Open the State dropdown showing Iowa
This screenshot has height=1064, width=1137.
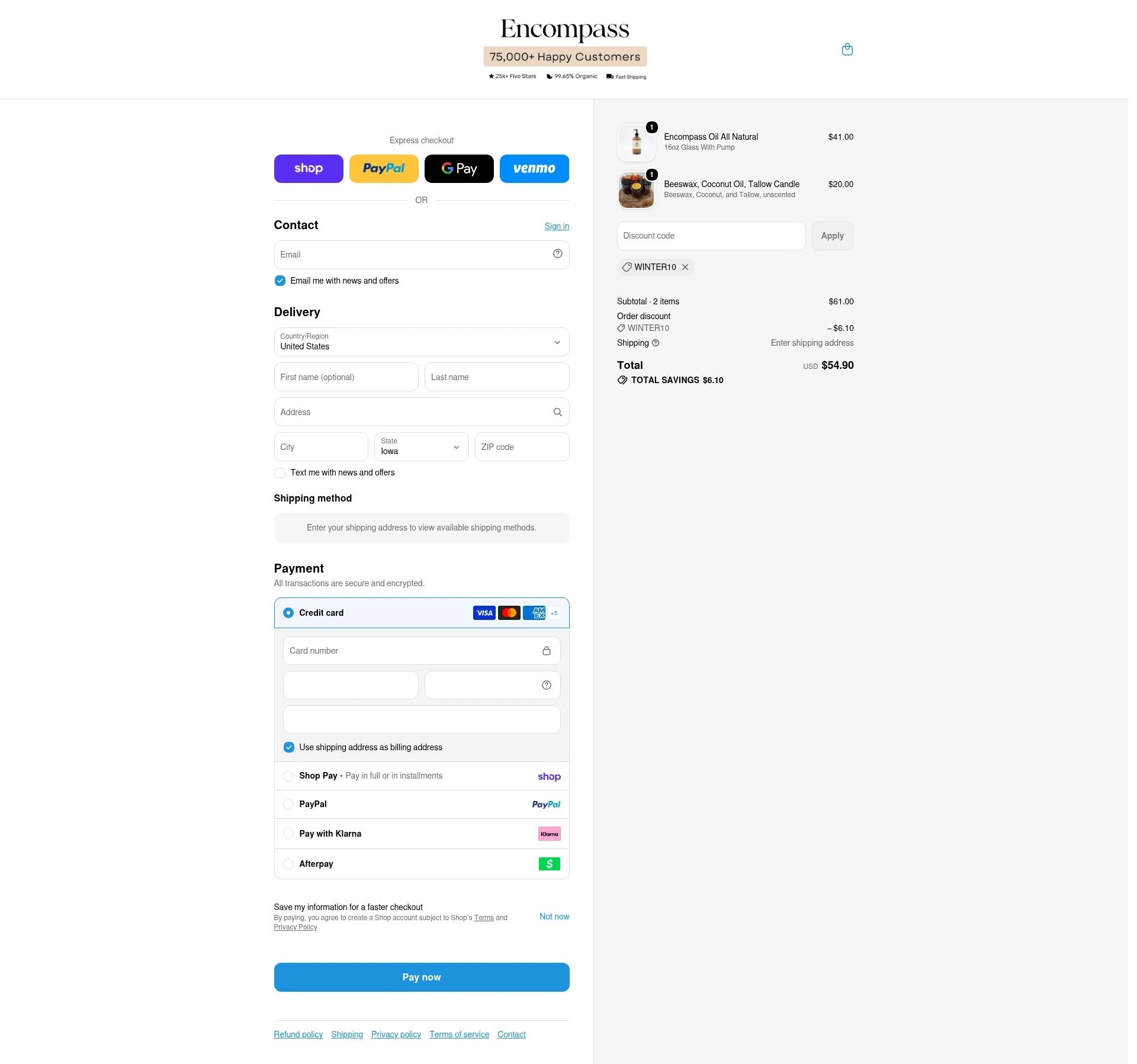pos(421,447)
